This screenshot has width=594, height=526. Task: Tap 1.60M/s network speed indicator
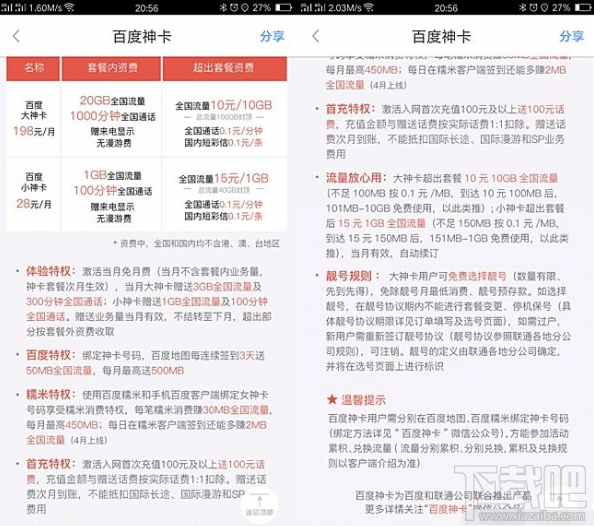tap(45, 8)
